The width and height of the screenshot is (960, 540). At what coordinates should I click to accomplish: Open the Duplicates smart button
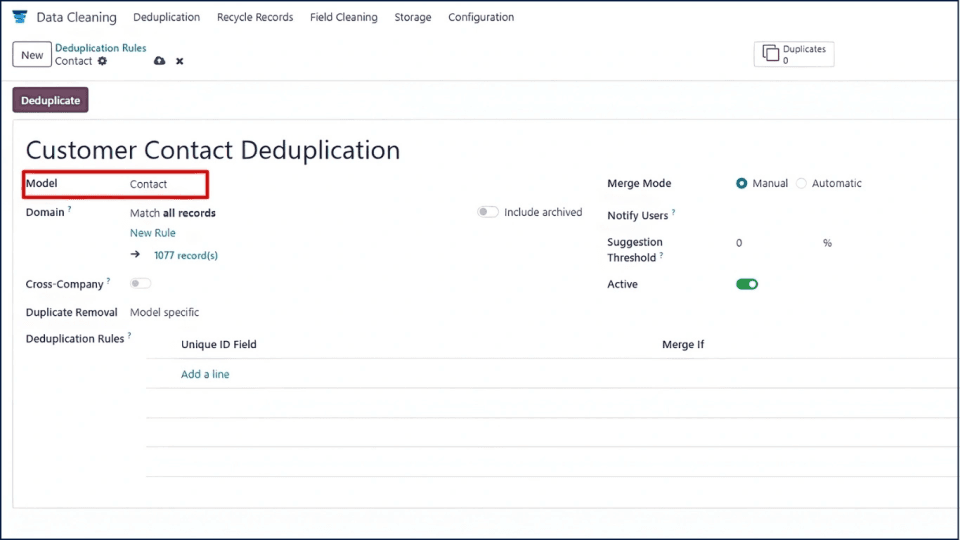(794, 54)
